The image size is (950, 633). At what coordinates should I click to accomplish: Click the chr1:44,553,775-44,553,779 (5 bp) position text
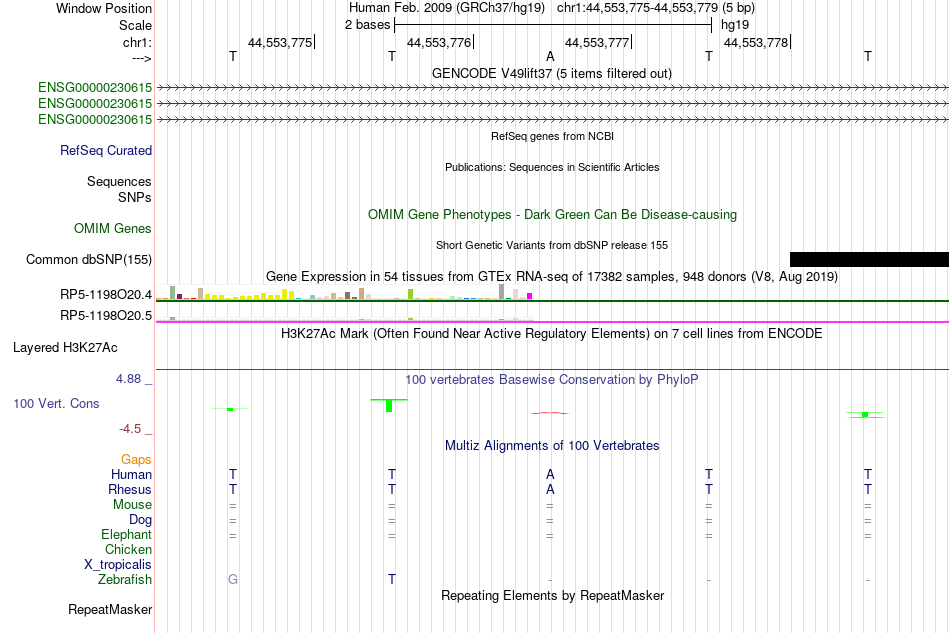click(x=656, y=8)
